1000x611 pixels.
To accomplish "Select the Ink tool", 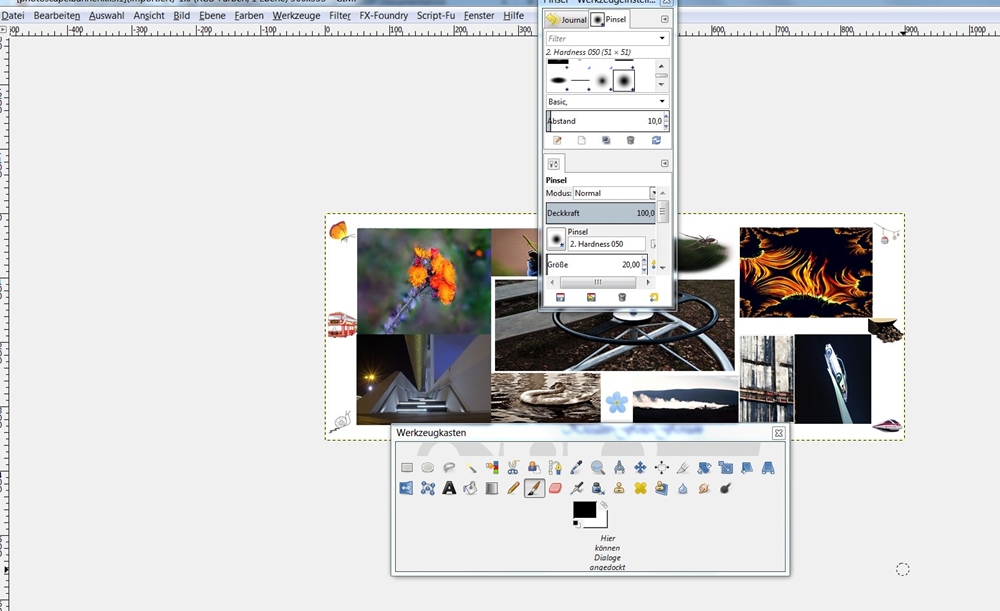I will [598, 489].
